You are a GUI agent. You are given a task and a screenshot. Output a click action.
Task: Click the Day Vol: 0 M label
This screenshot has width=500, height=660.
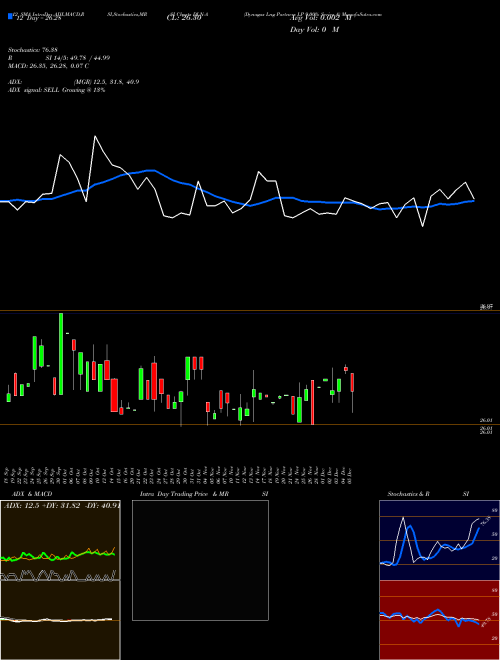click(314, 30)
